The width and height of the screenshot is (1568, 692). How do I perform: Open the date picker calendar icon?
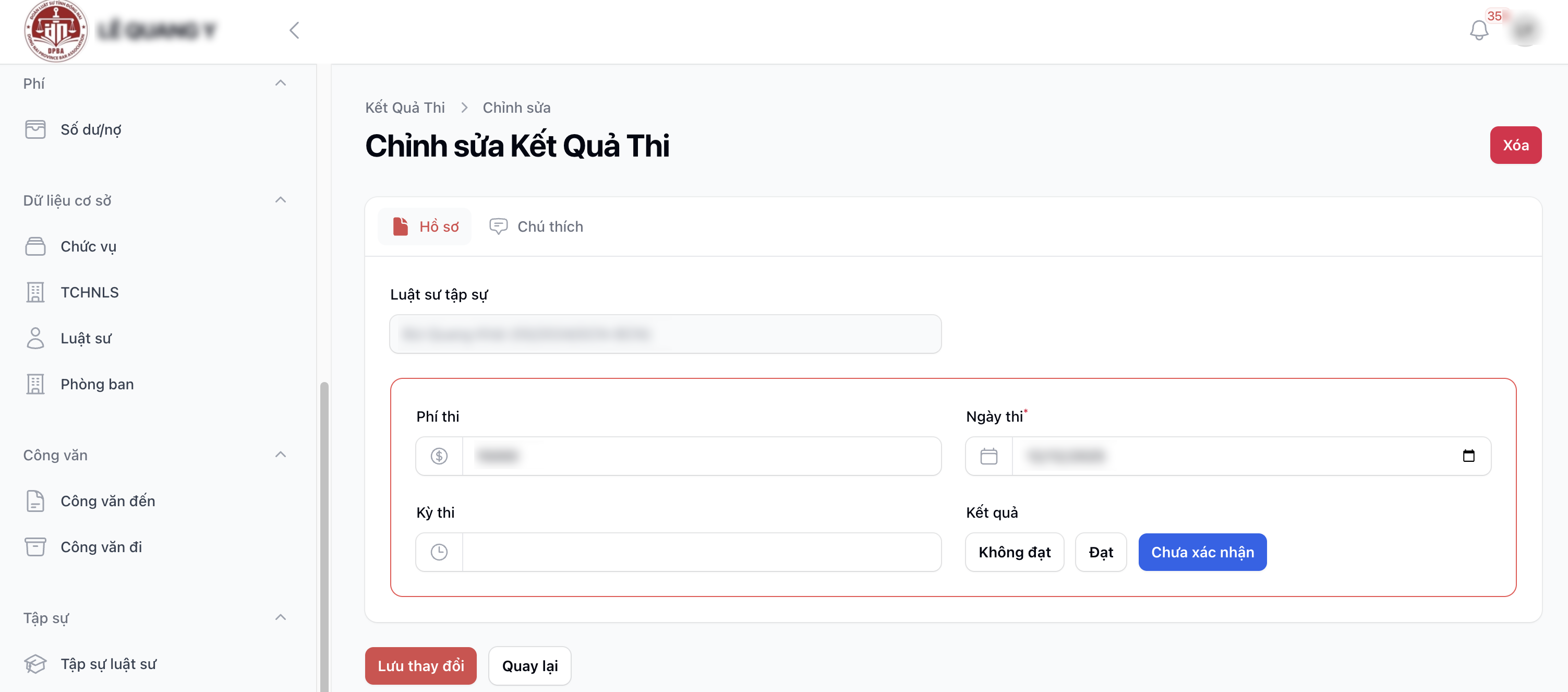1468,456
